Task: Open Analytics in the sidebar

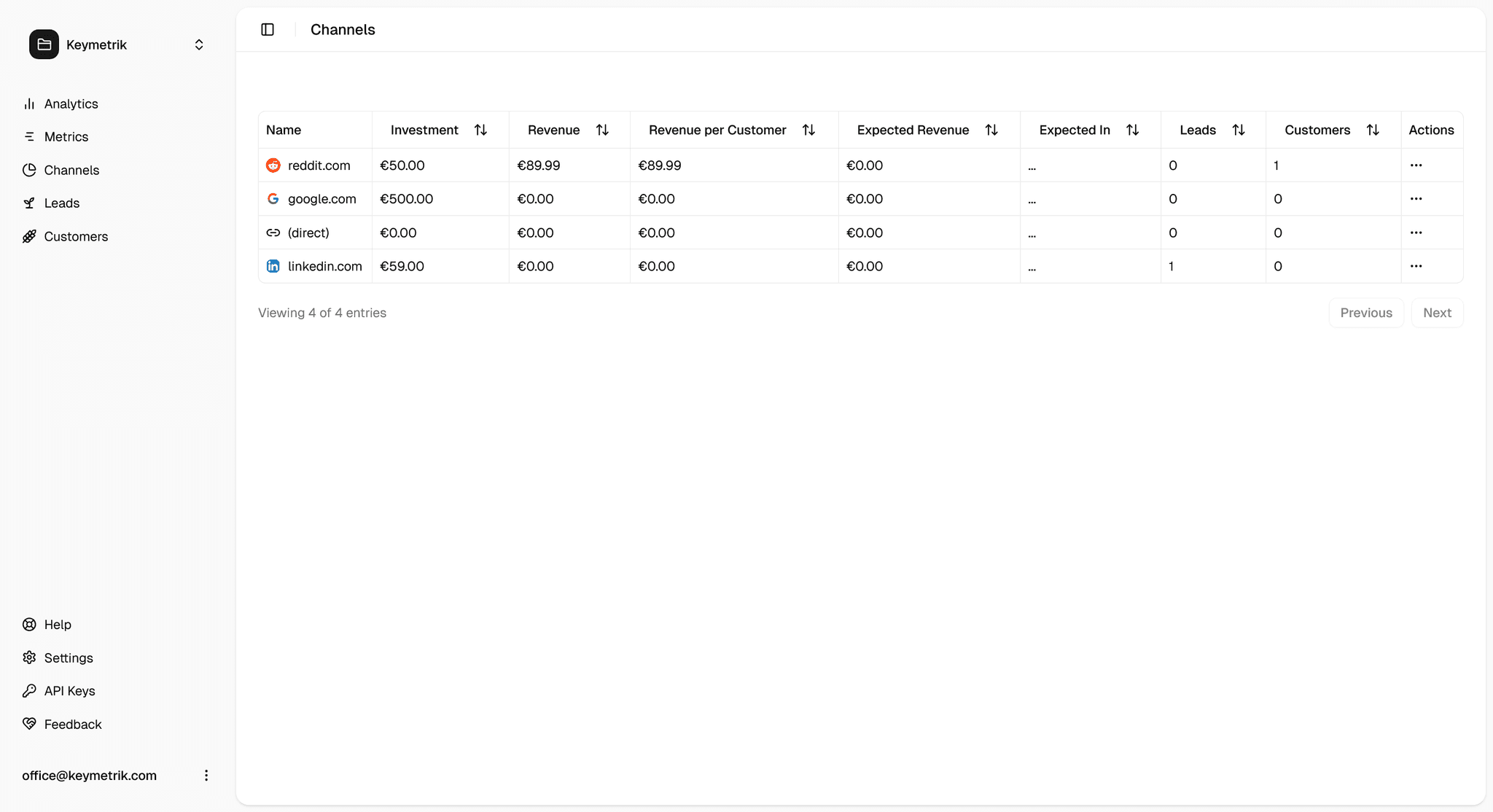Action: (x=71, y=104)
